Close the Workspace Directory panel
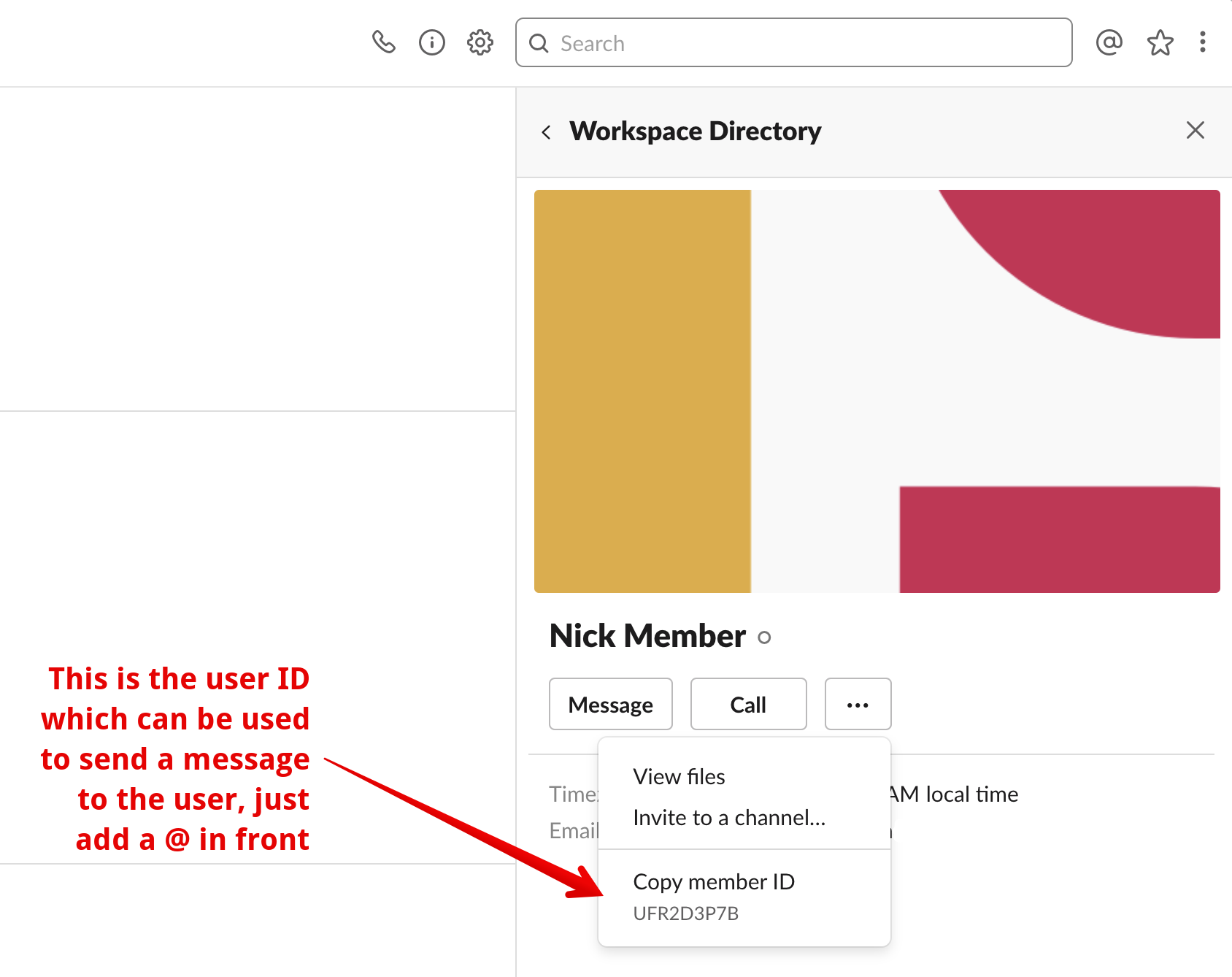This screenshot has width=1232, height=977. tap(1195, 131)
